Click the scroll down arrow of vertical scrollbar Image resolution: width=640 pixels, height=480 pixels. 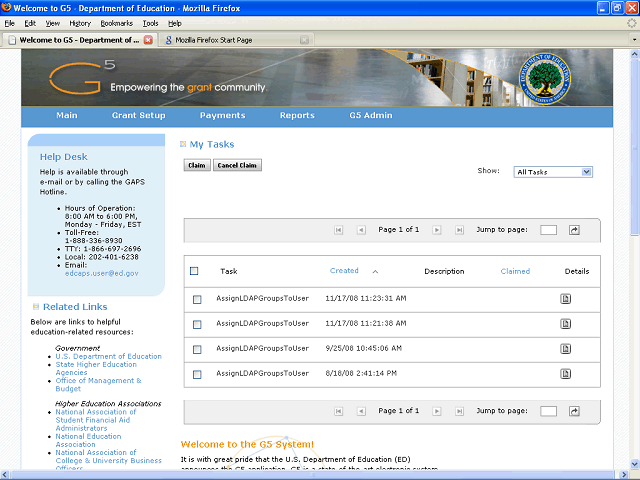click(634, 464)
